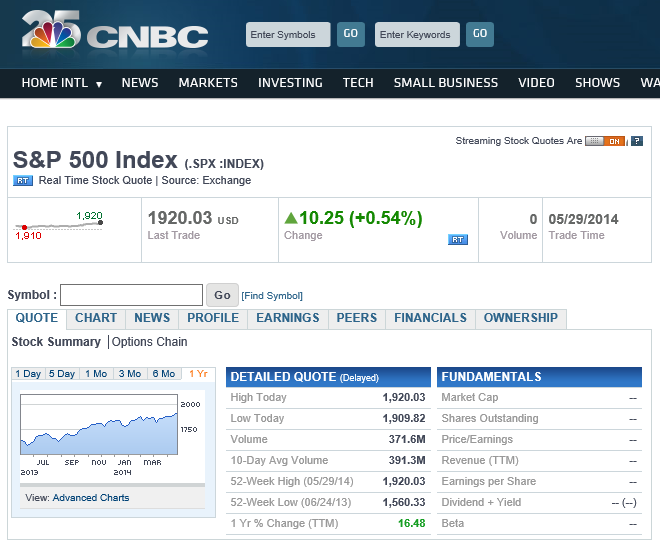Switch to the CHART tab
The height and width of the screenshot is (548, 660).
(96, 318)
